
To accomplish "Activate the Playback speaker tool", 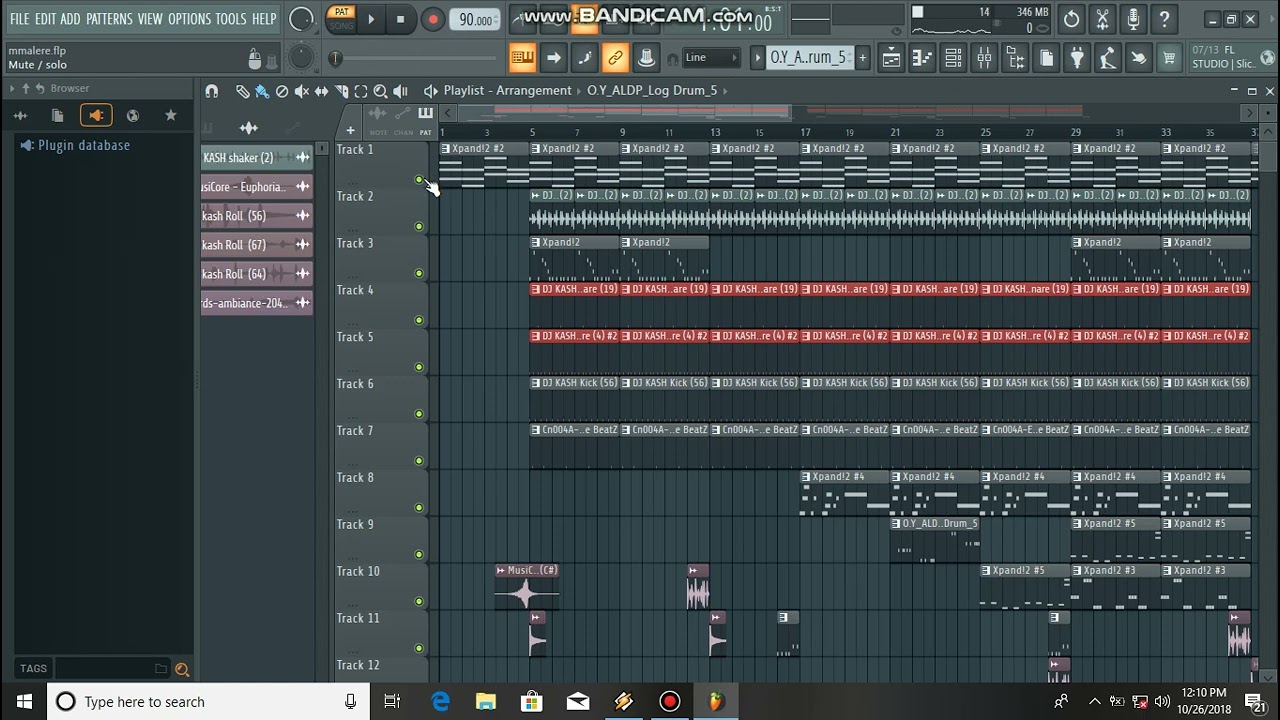I will pyautogui.click(x=400, y=91).
